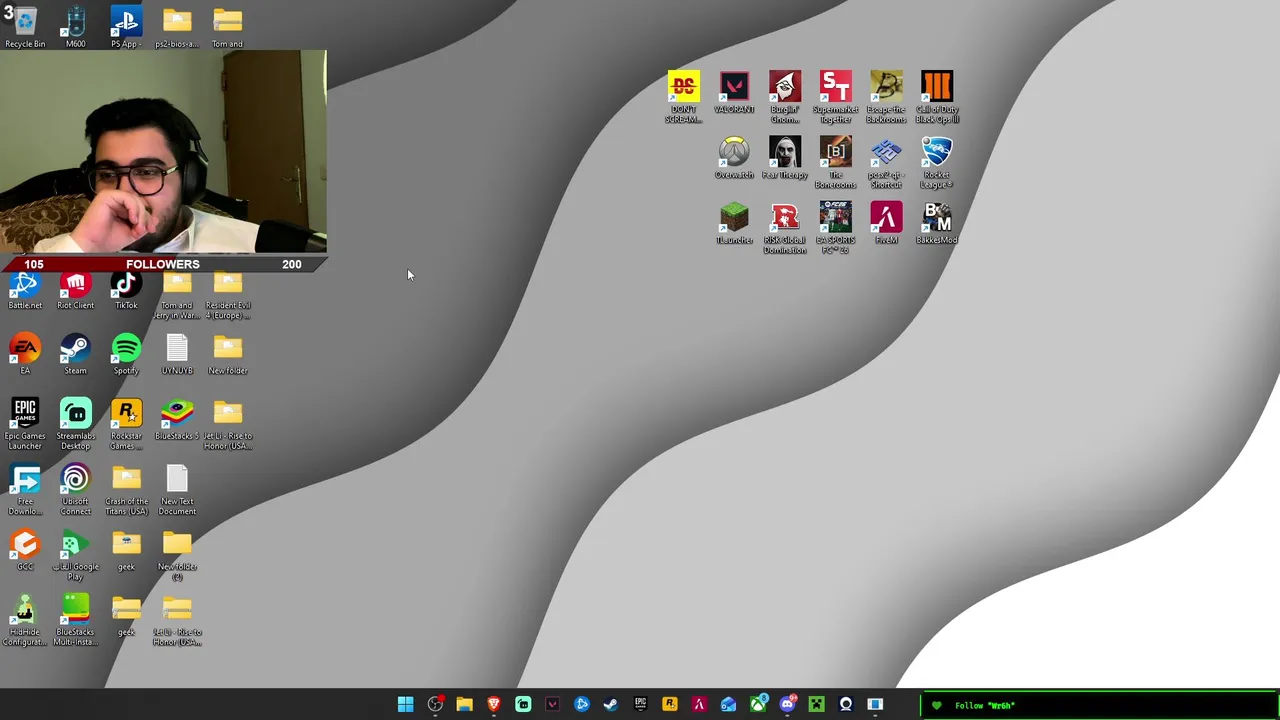The image size is (1280, 720).
Task: Open the UYNUYB text file
Action: point(177,354)
